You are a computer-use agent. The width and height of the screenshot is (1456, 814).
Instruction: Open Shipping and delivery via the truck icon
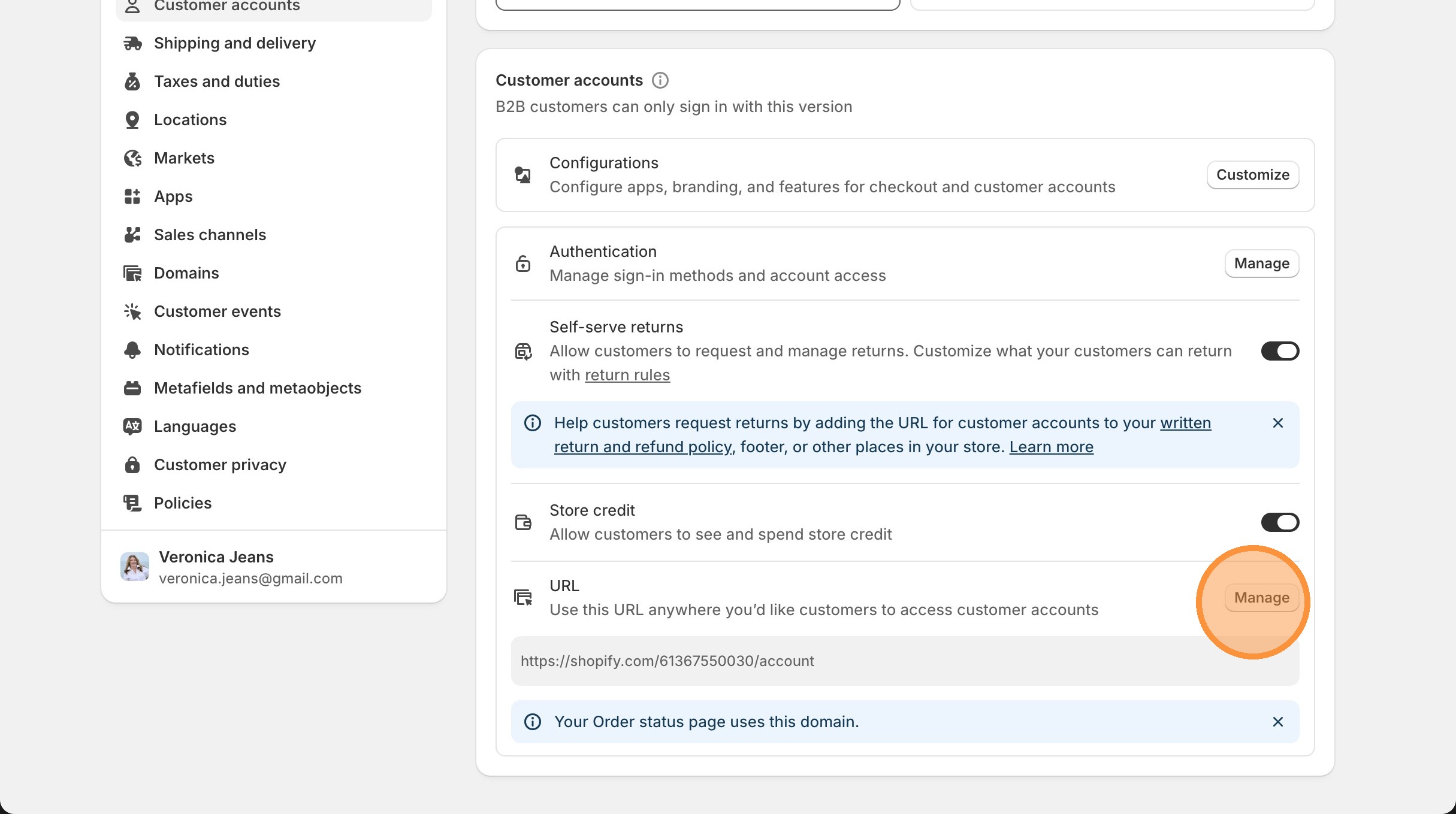[x=133, y=43]
